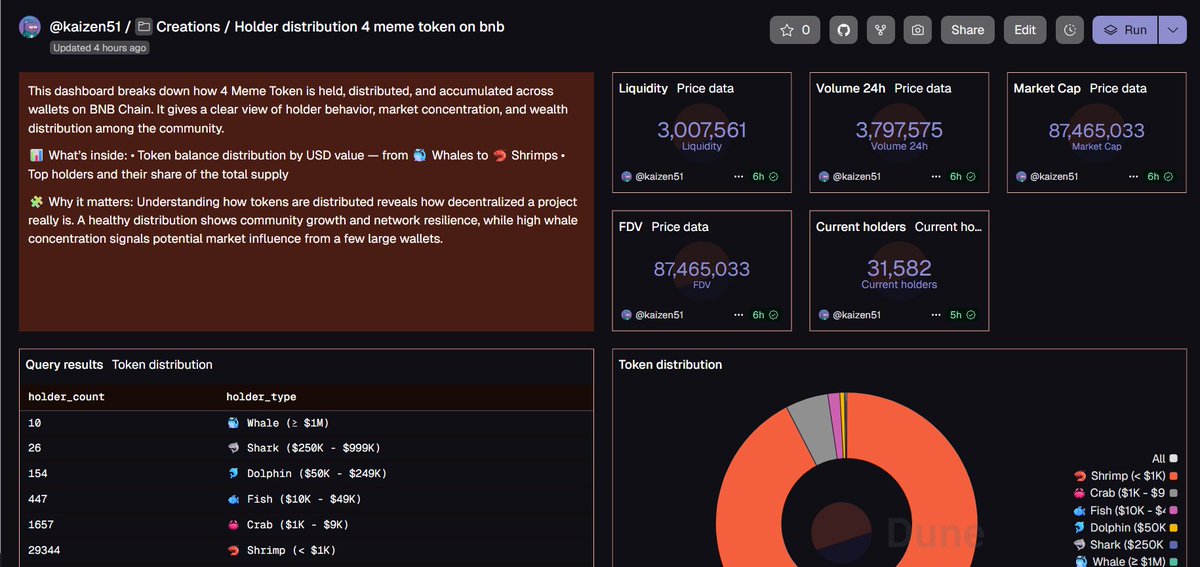
Task: Click the Run button
Action: [1125, 30]
